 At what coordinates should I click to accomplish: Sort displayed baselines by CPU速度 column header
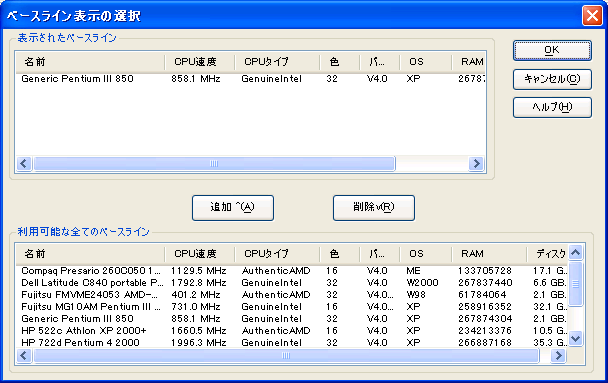pyautogui.click(x=199, y=62)
